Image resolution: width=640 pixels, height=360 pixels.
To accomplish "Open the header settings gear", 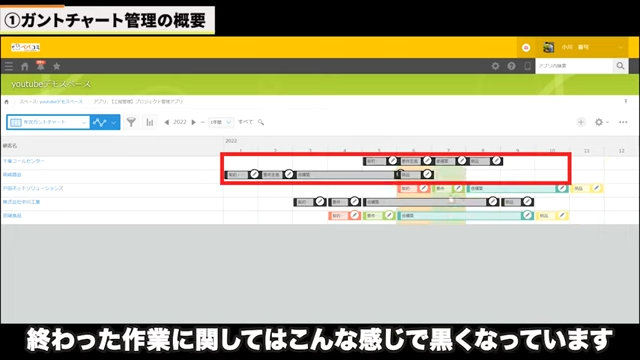I will [495, 66].
